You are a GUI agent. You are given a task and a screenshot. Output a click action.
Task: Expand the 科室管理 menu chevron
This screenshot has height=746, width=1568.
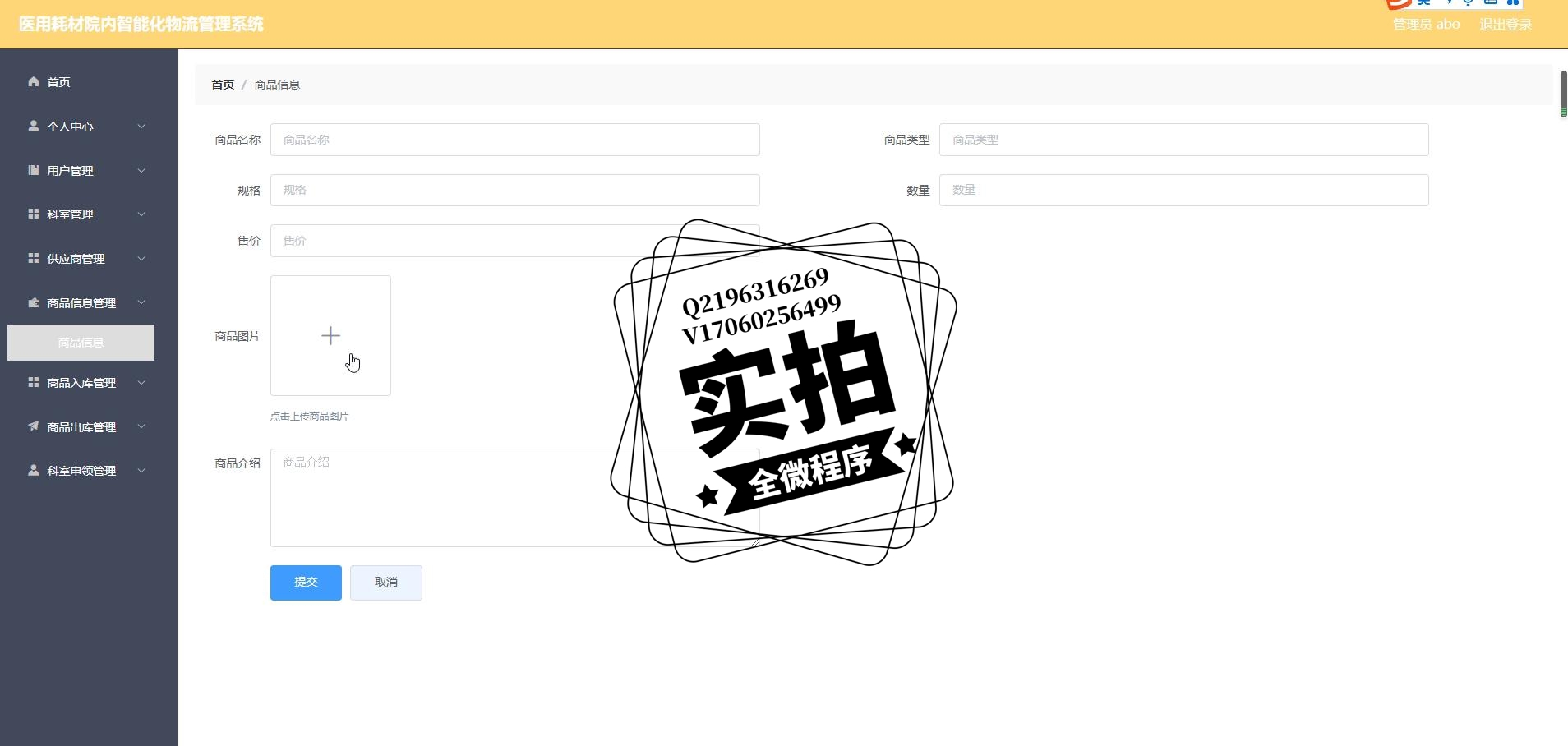pos(141,214)
